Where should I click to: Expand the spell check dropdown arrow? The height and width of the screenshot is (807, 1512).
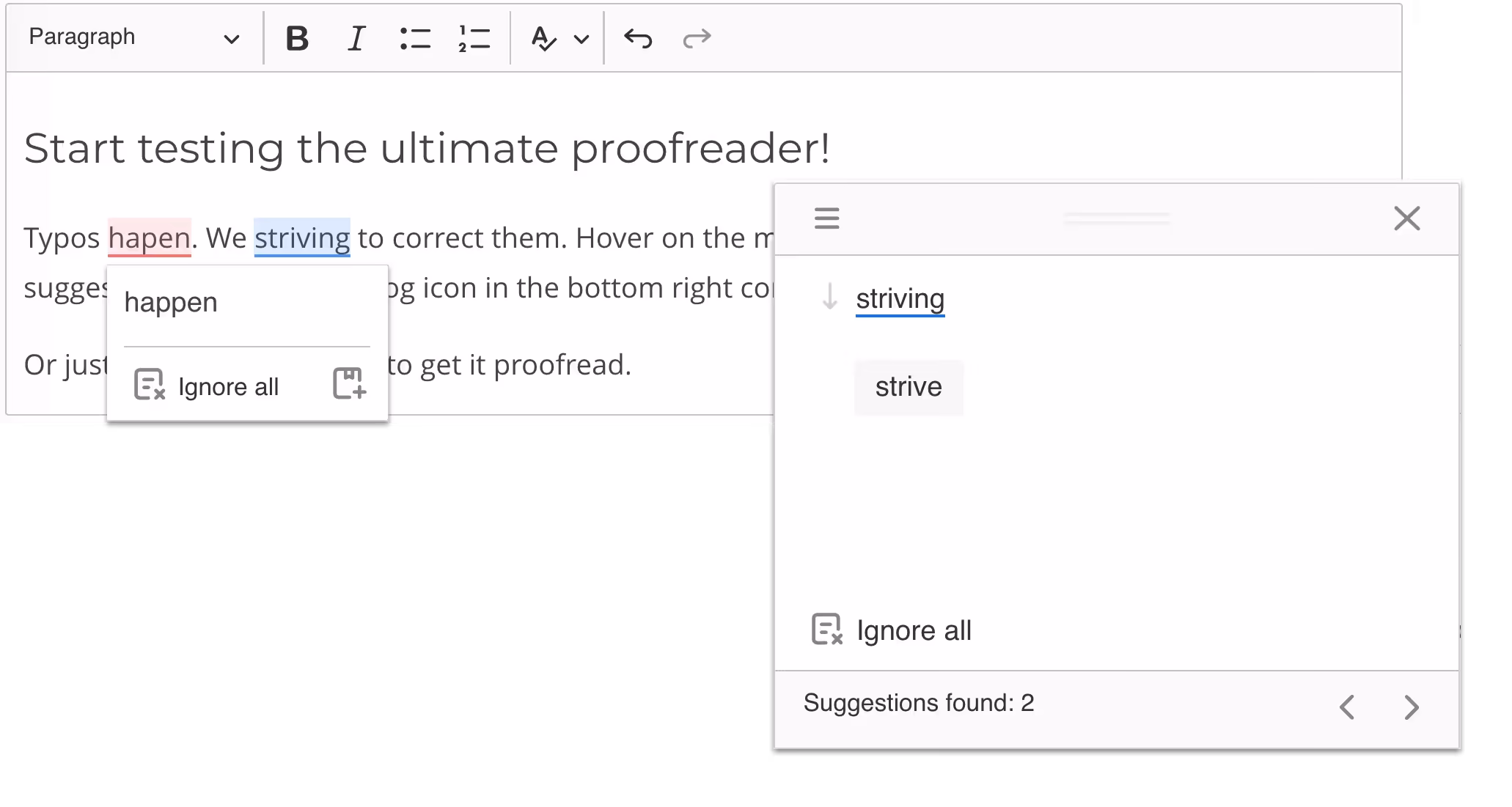point(581,39)
